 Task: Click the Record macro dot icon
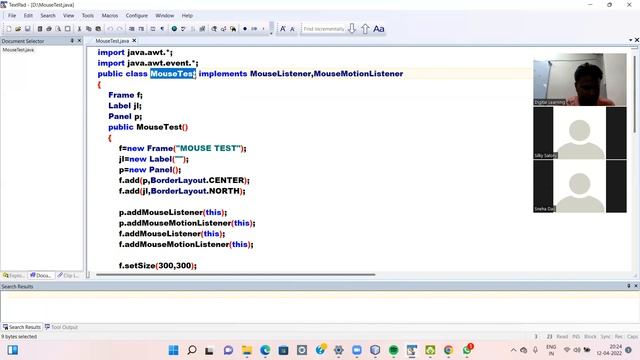click(245, 29)
